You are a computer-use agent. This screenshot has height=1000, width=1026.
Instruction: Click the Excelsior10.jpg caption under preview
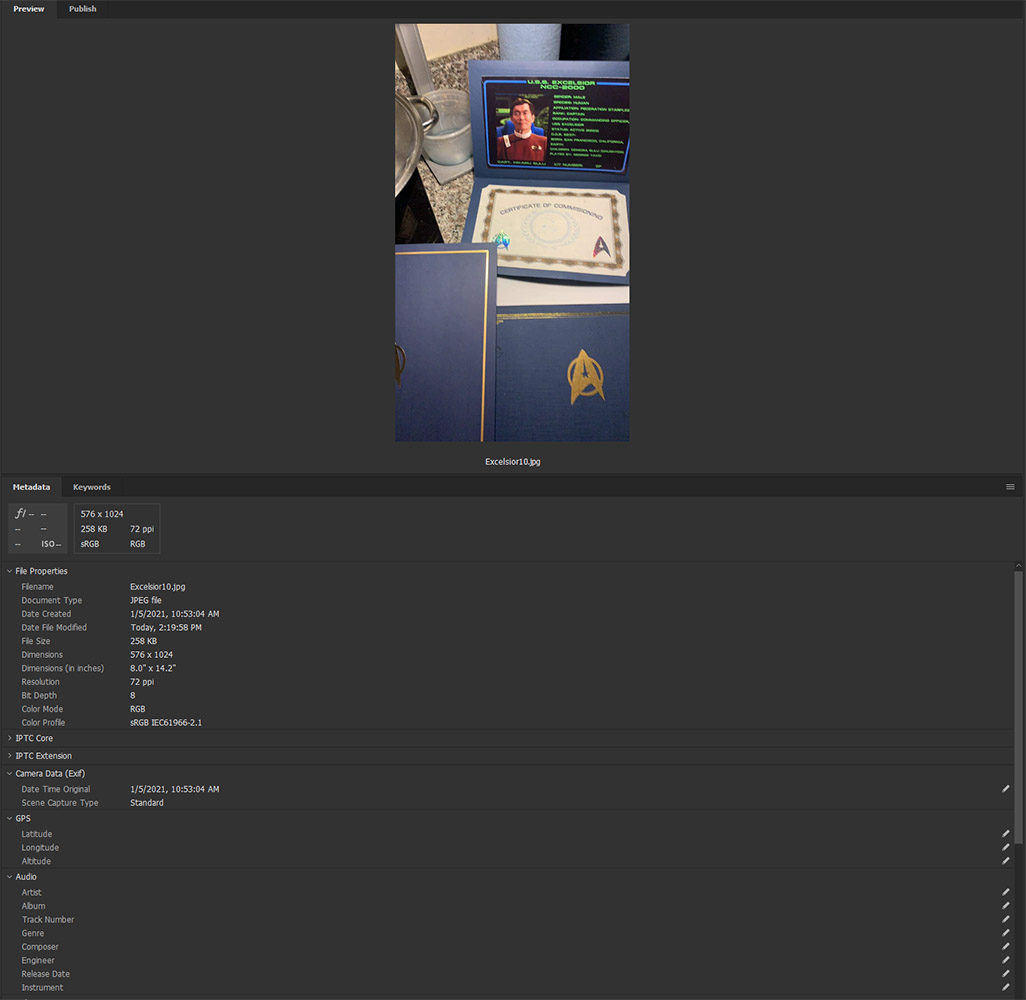pos(512,462)
